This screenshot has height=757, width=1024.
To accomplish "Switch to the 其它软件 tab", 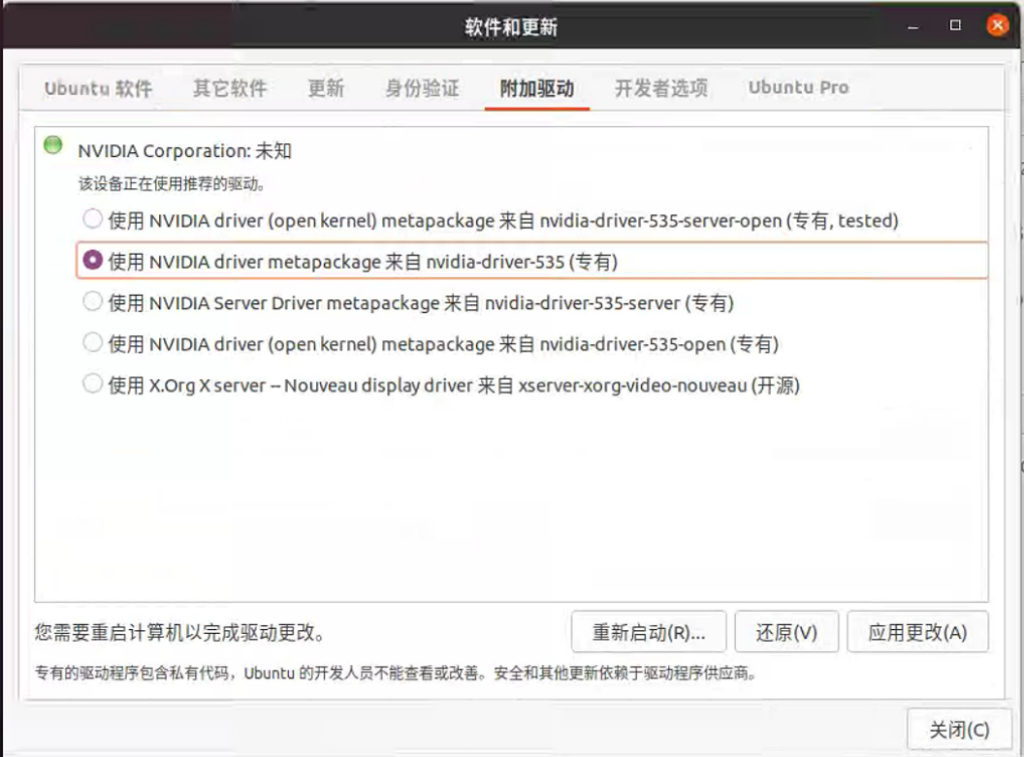I will (x=231, y=88).
